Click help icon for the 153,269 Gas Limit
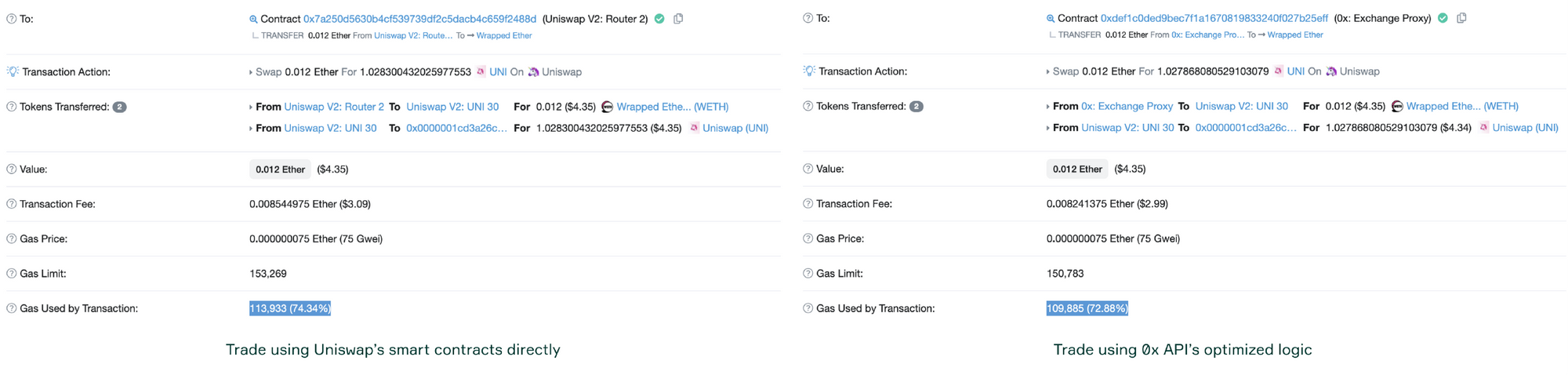Viewport: 1568px width, 375px height. click(12, 274)
